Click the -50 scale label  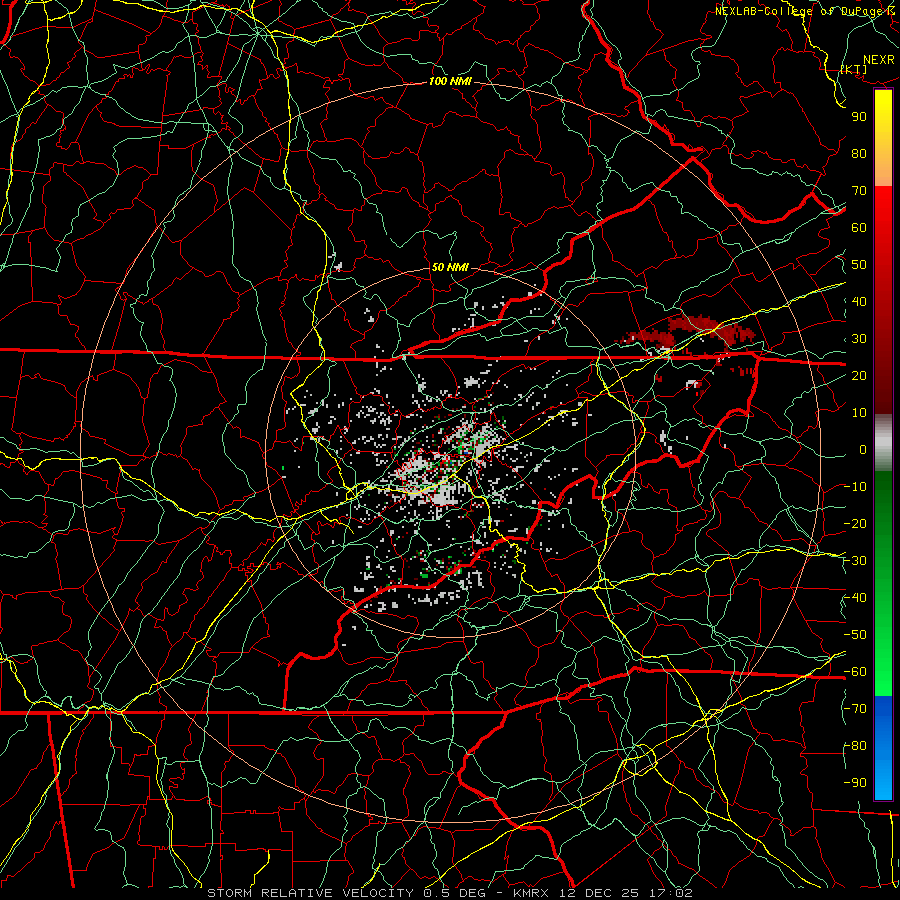[855, 635]
